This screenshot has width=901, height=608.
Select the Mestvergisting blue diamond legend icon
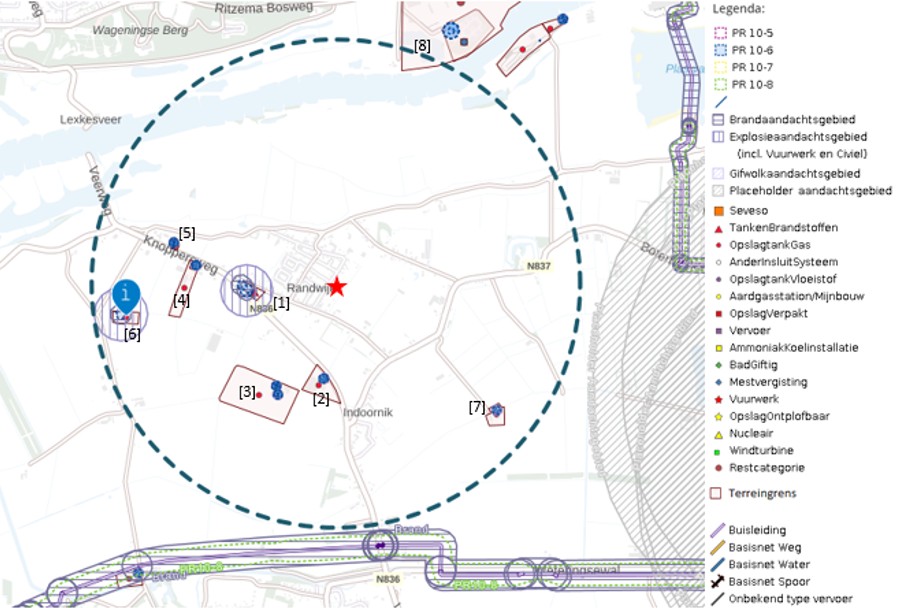(718, 382)
